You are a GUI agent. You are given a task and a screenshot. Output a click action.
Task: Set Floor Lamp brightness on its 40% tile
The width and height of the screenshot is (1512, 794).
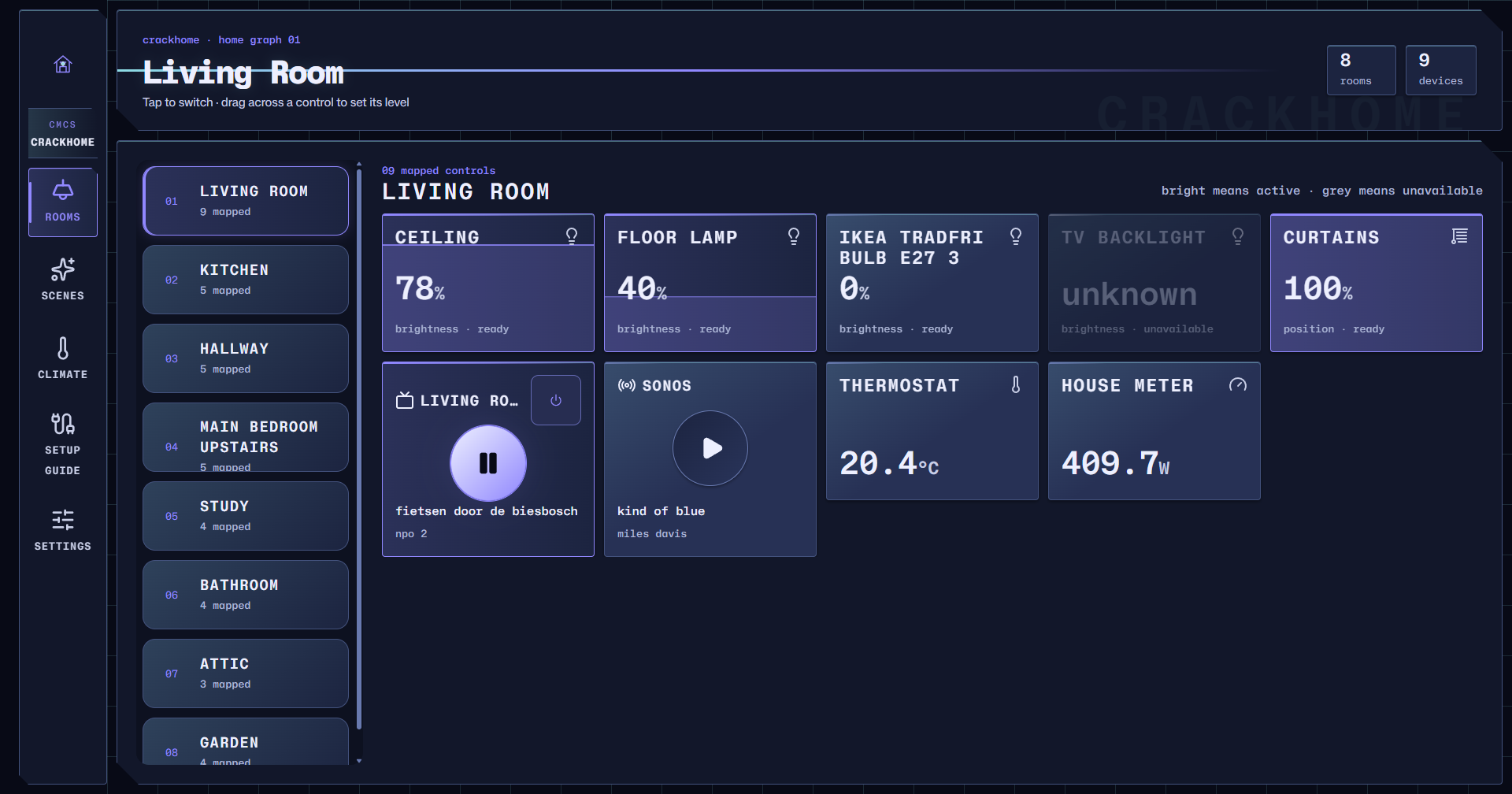pos(710,283)
